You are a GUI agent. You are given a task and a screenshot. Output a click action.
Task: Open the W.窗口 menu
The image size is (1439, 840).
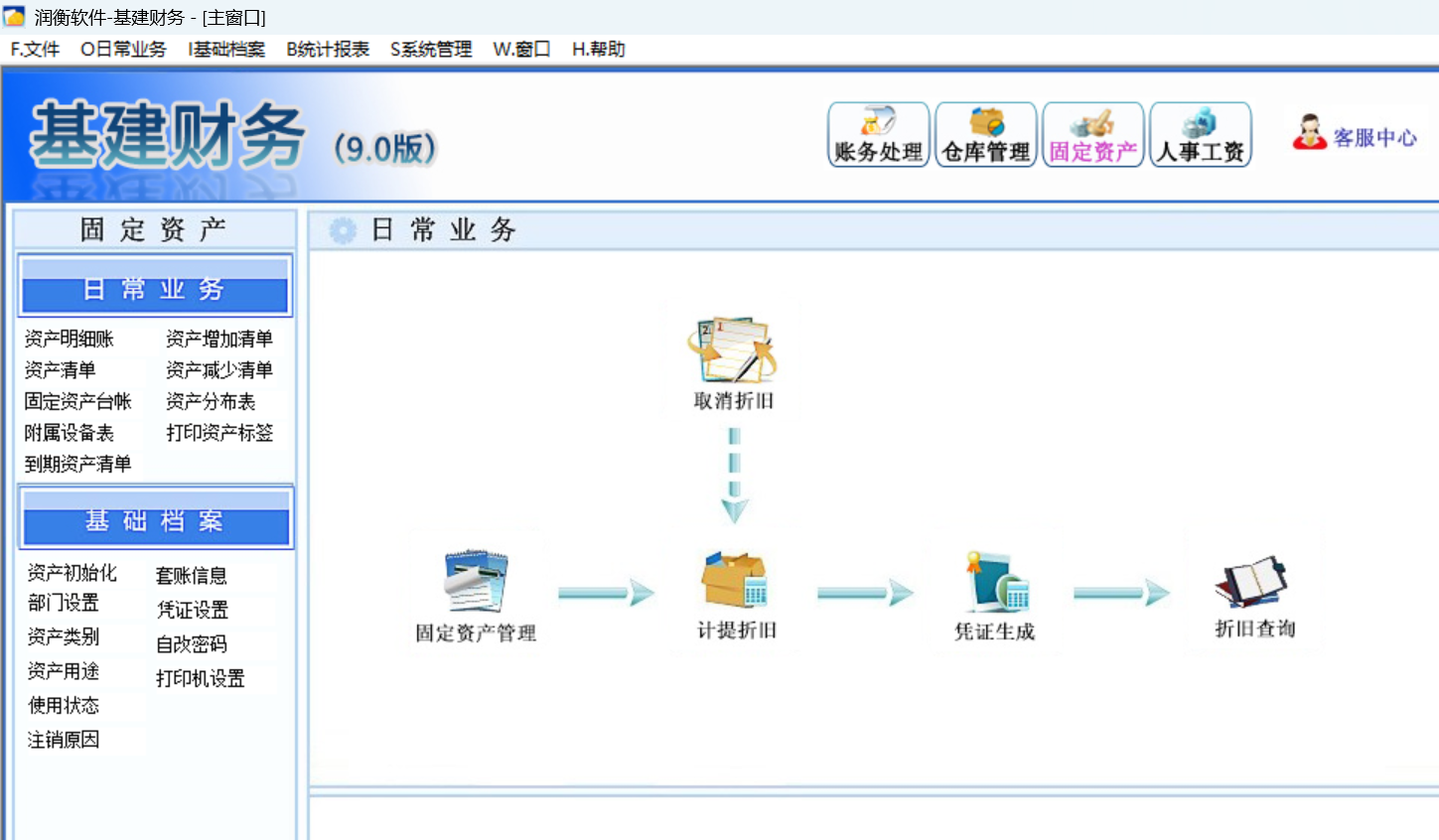(x=521, y=50)
